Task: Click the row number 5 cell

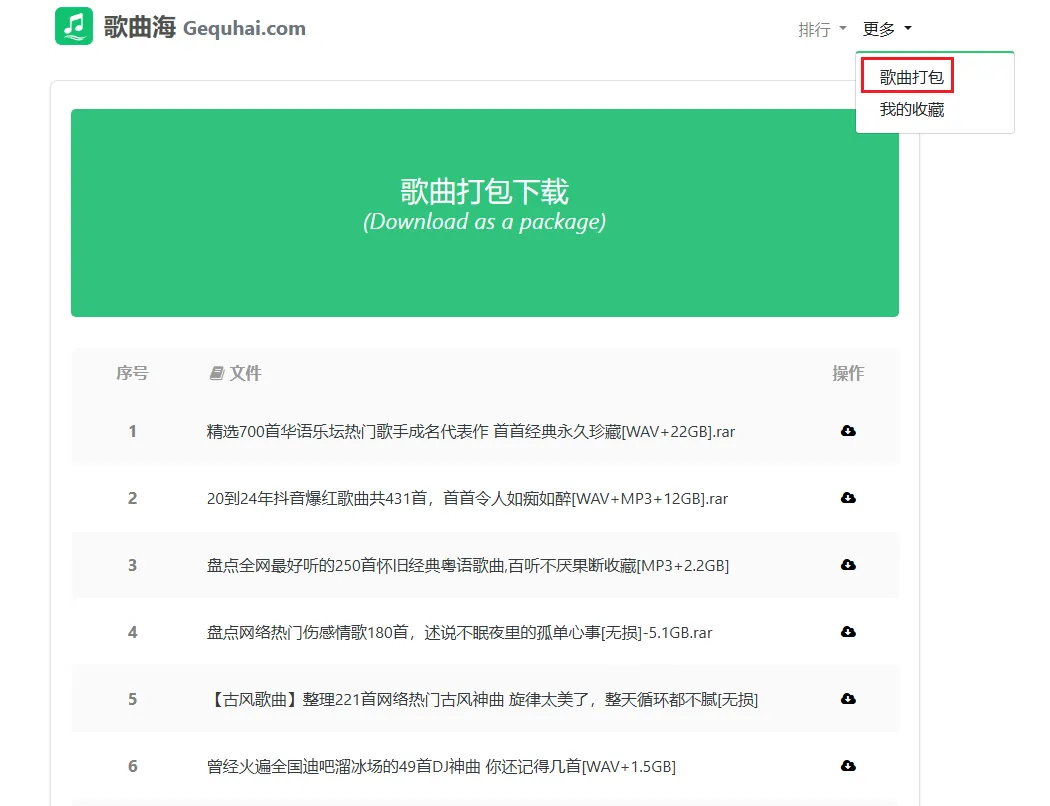Action: pos(133,699)
